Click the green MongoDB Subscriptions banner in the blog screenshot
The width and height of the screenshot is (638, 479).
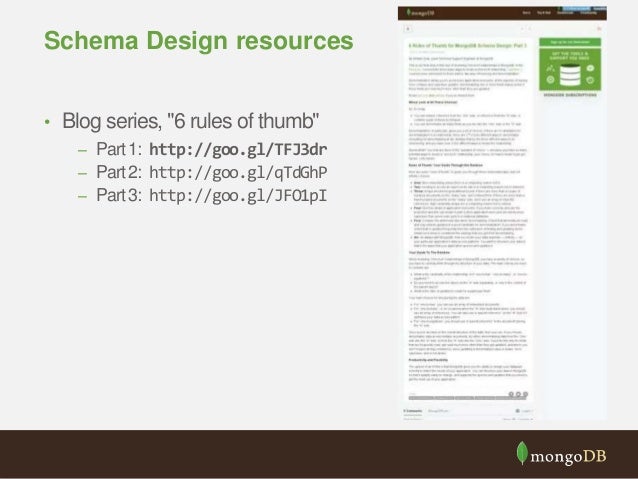570,70
